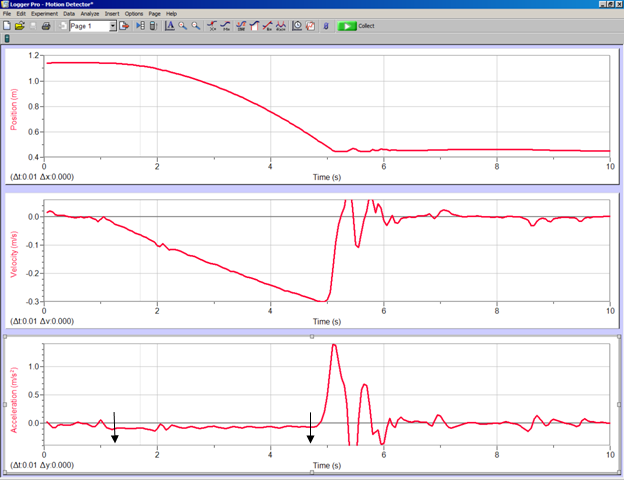The width and height of the screenshot is (624, 480).
Task: Click the Time (s) label under acceleration graph
Action: click(x=327, y=465)
